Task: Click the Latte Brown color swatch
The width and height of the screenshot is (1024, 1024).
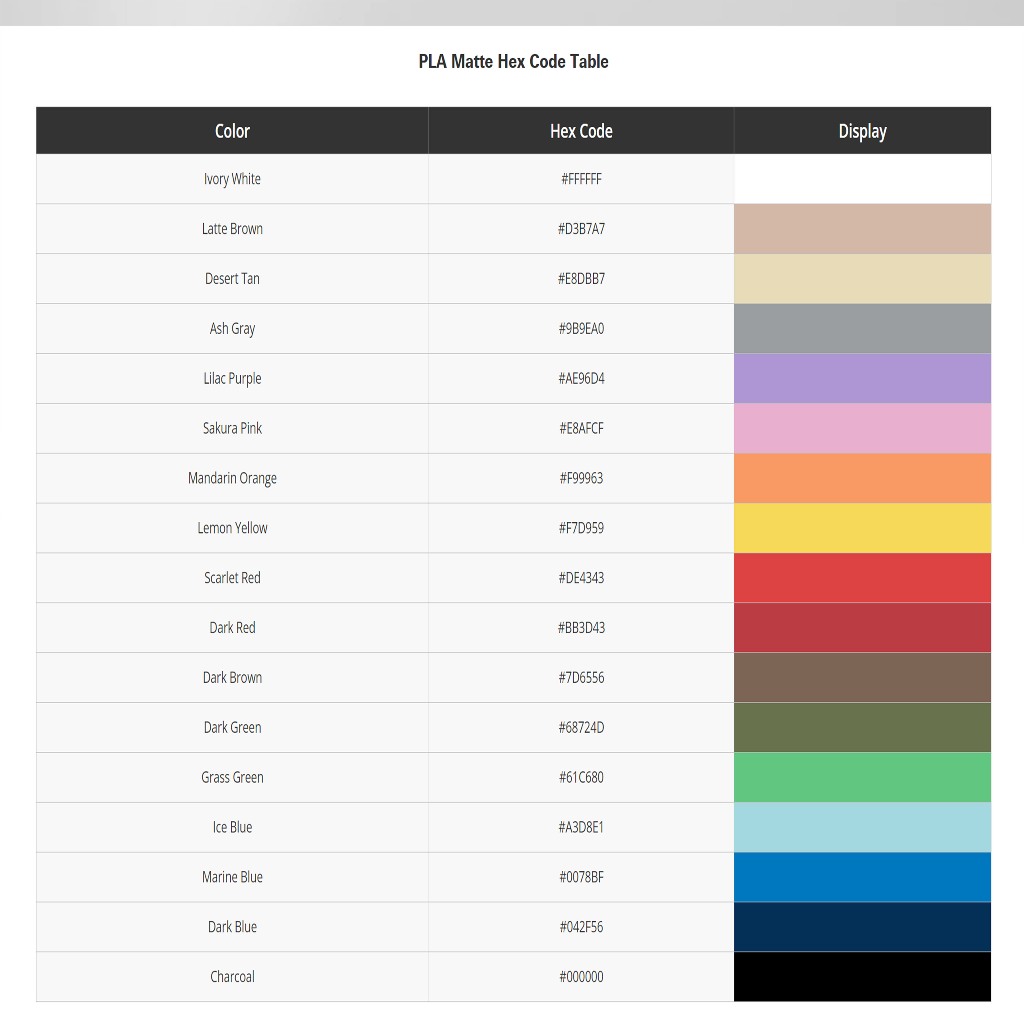Action: point(862,229)
